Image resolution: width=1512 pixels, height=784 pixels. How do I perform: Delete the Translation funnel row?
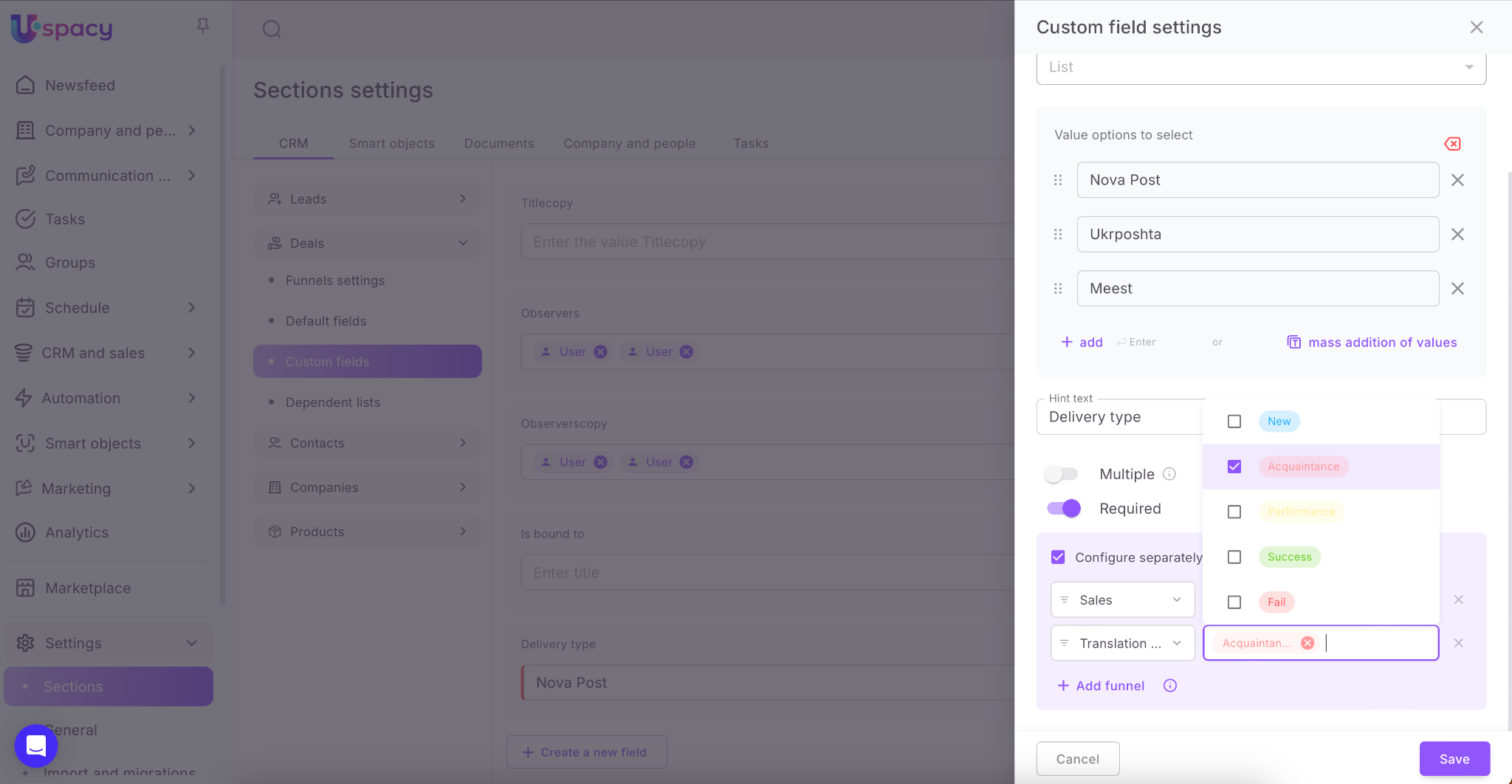tap(1458, 643)
